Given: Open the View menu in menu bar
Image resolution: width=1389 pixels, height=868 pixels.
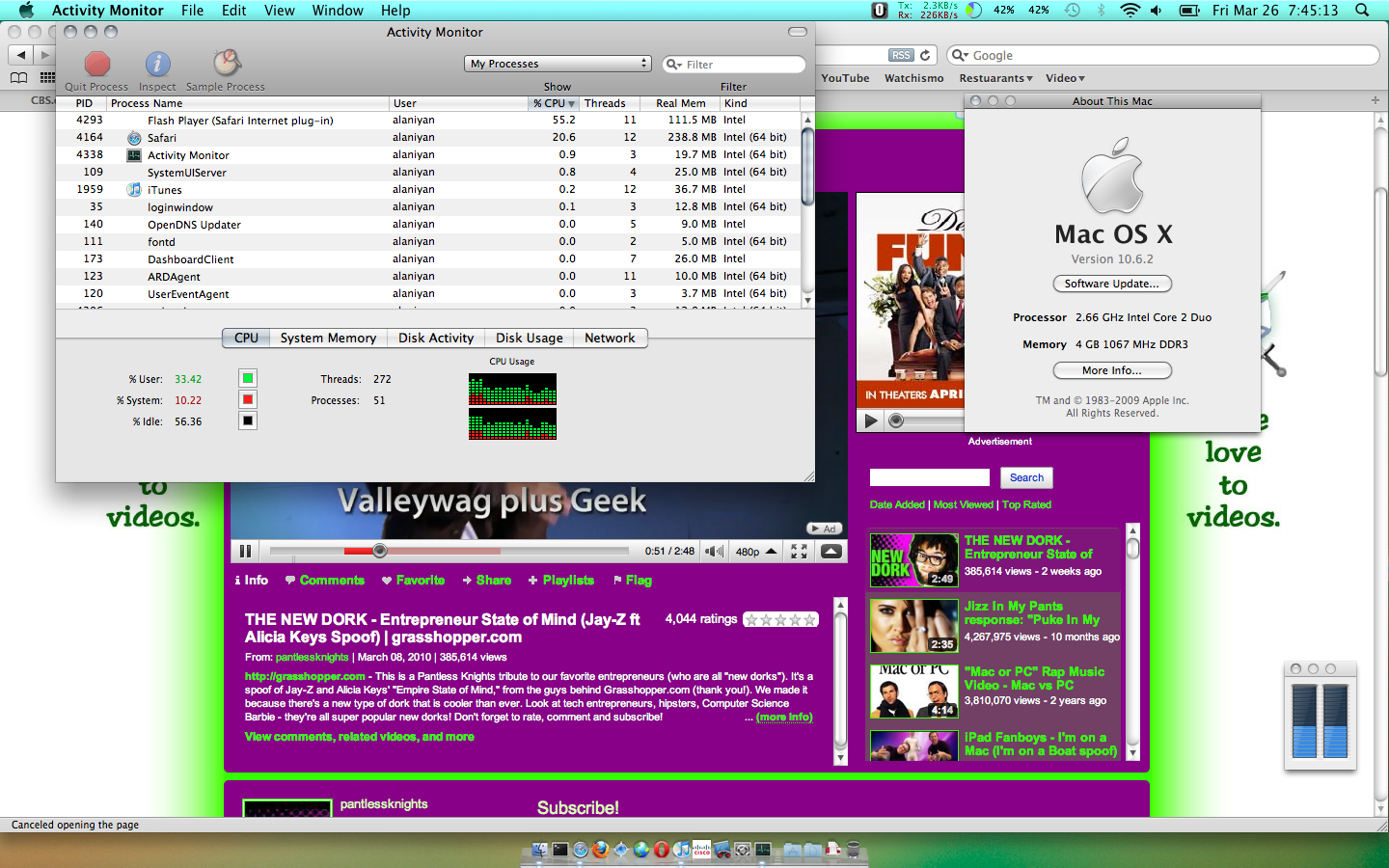Looking at the screenshot, I should pyautogui.click(x=279, y=11).
